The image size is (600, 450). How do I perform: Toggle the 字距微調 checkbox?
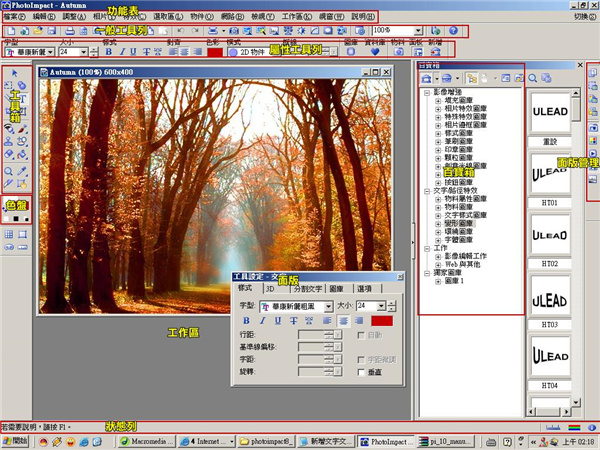360,359
